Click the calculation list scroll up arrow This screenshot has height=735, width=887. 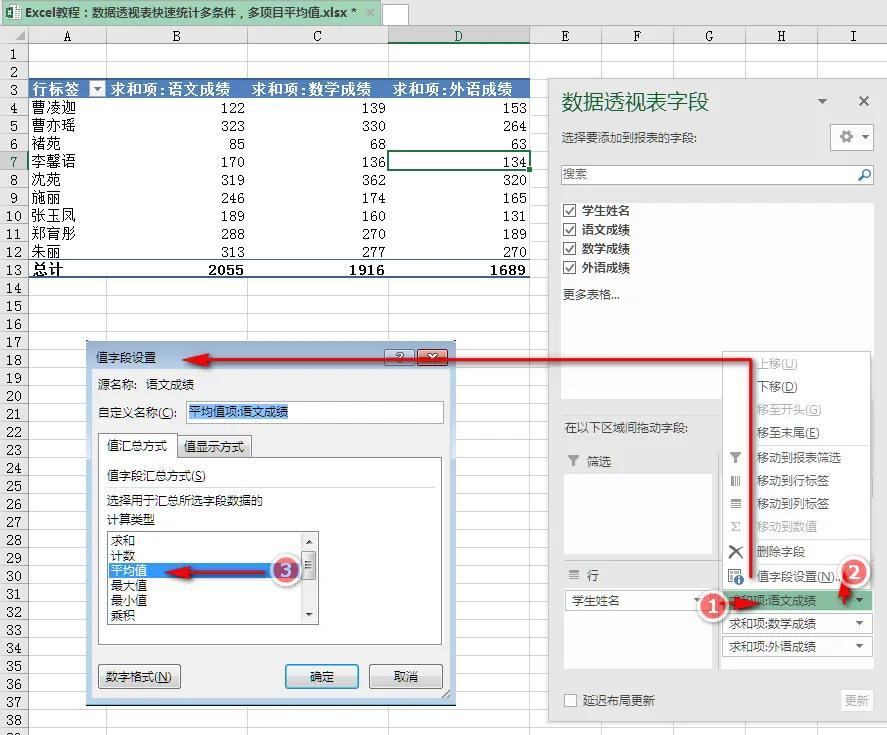click(x=309, y=541)
